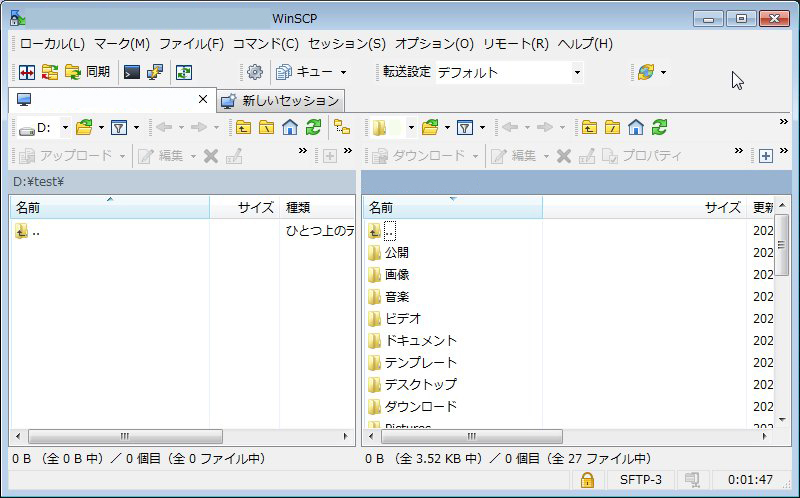Click the remote open directory folder icon
800x498 pixels.
pos(430,128)
